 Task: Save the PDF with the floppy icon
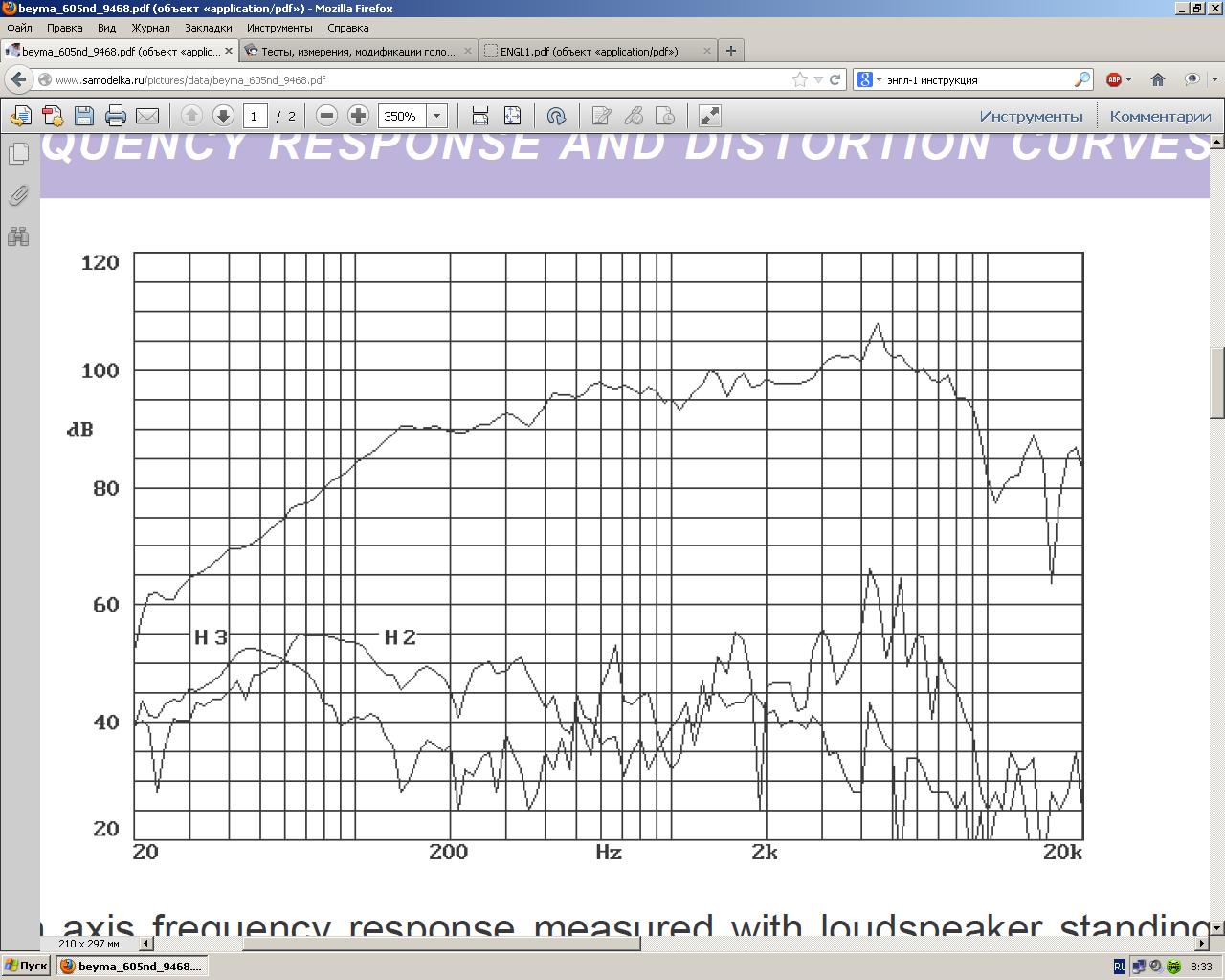[84, 116]
